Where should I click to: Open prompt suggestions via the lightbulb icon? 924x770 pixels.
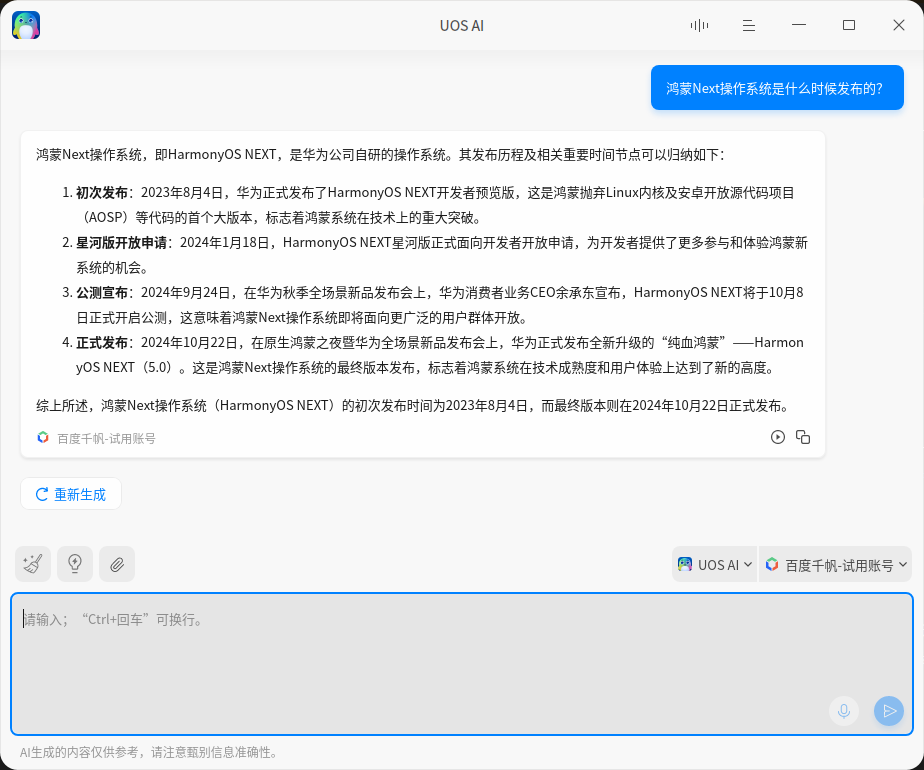pos(74,563)
